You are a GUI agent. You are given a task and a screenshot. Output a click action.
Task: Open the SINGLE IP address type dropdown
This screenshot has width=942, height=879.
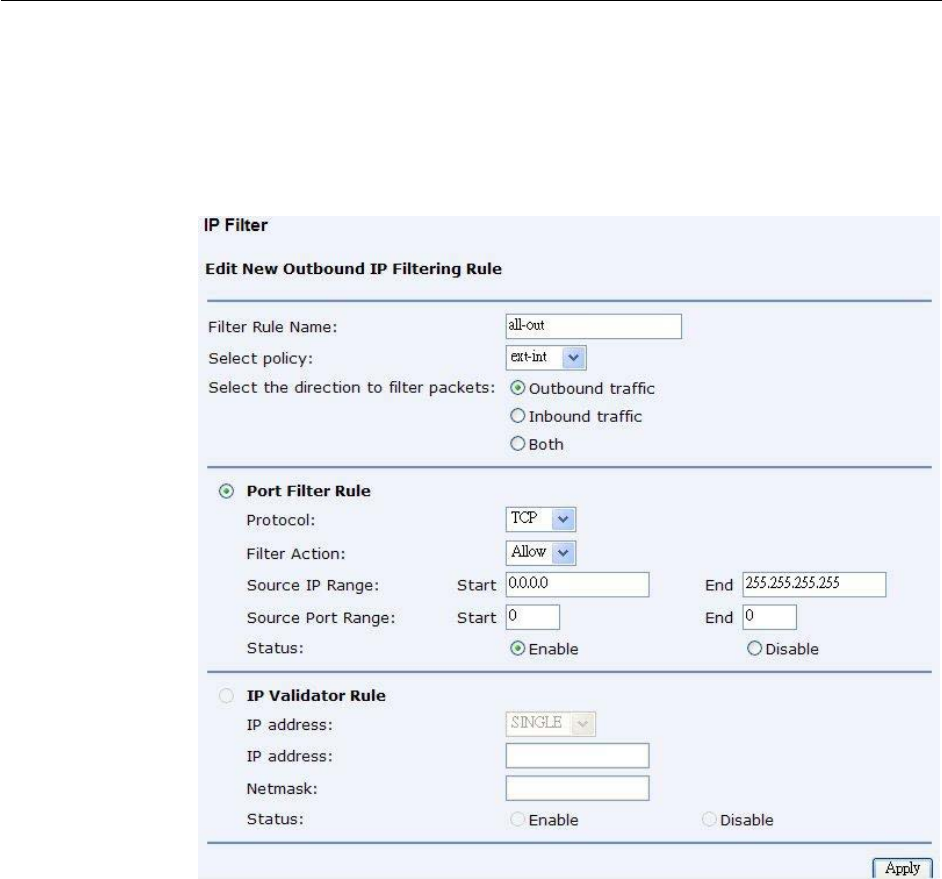(550, 723)
